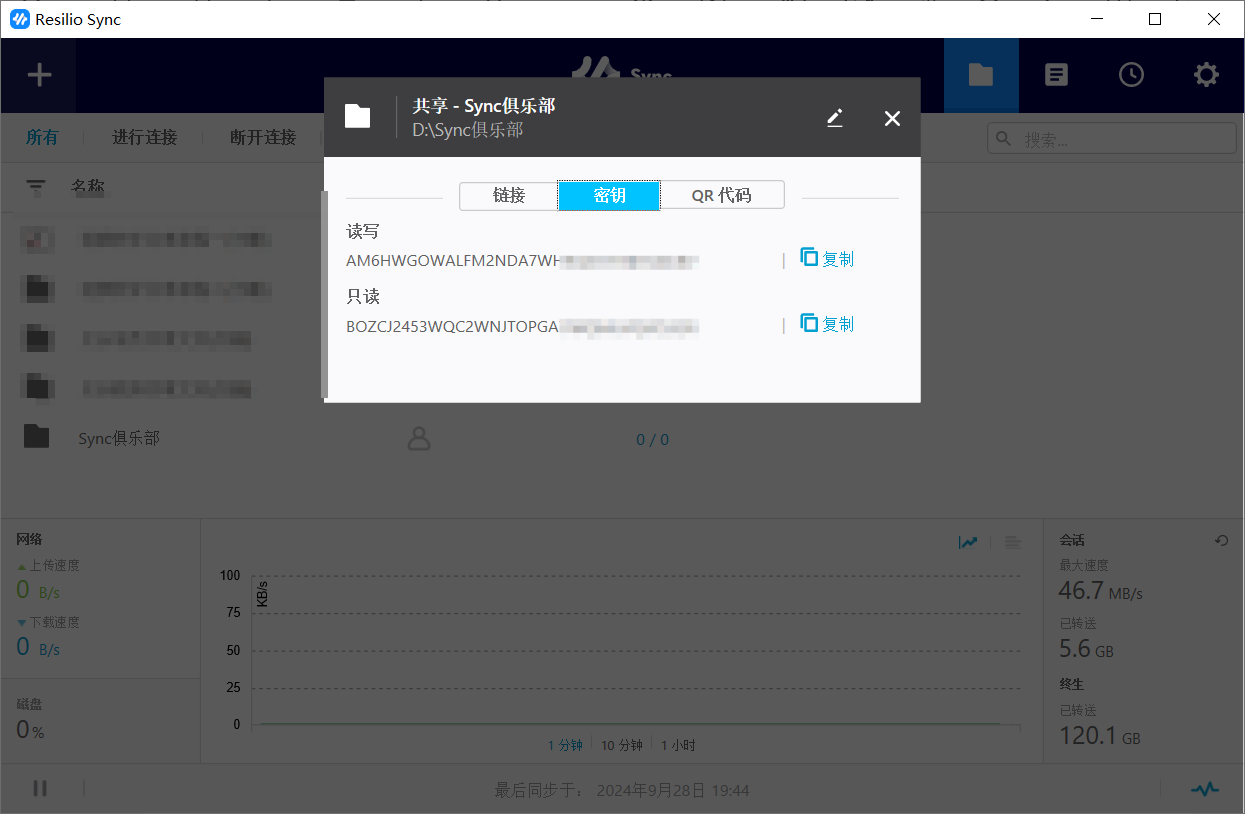Select the read-only key text starting BOZCJ2453
The width and height of the screenshot is (1245, 814).
tap(522, 326)
